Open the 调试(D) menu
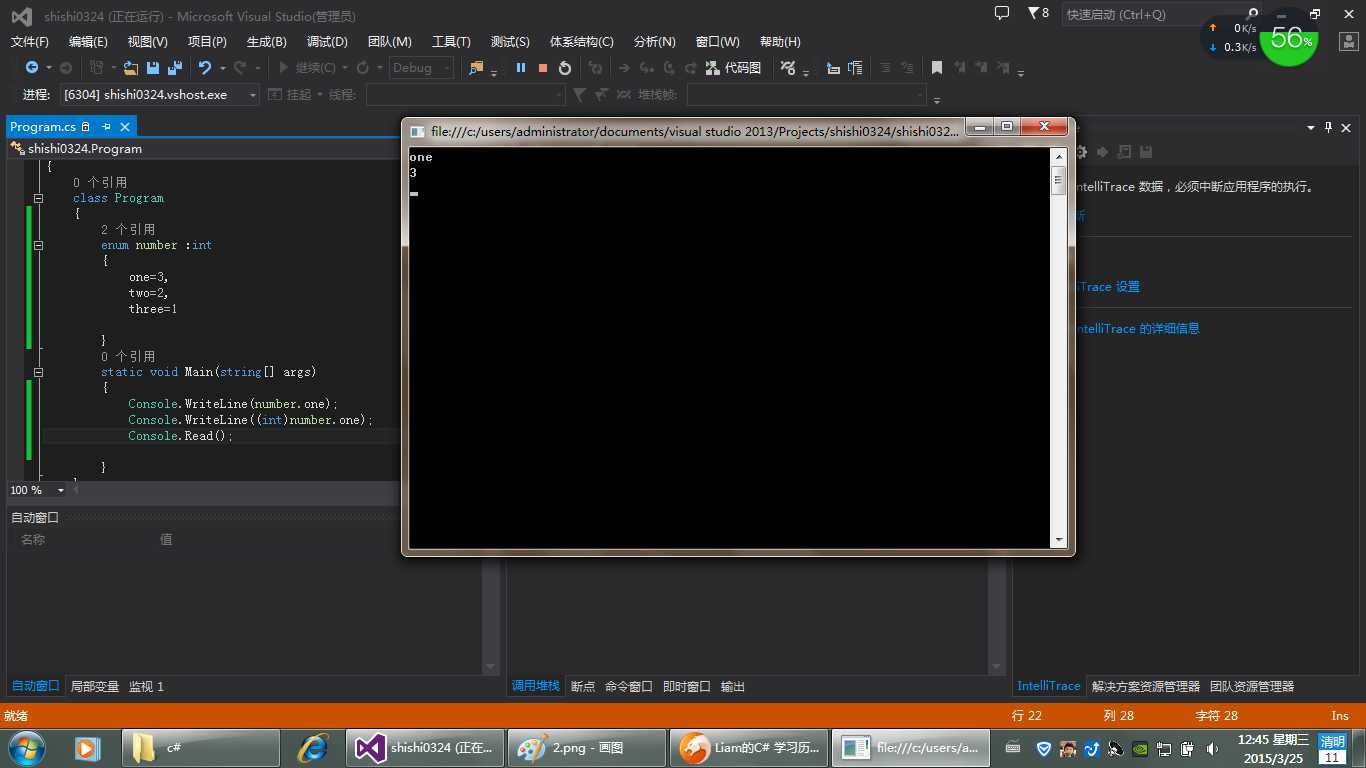1366x768 pixels. 327,41
